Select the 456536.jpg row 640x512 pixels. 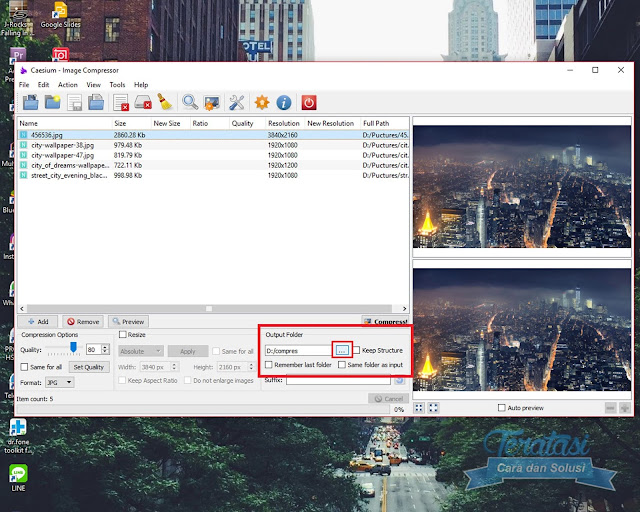tap(213, 135)
